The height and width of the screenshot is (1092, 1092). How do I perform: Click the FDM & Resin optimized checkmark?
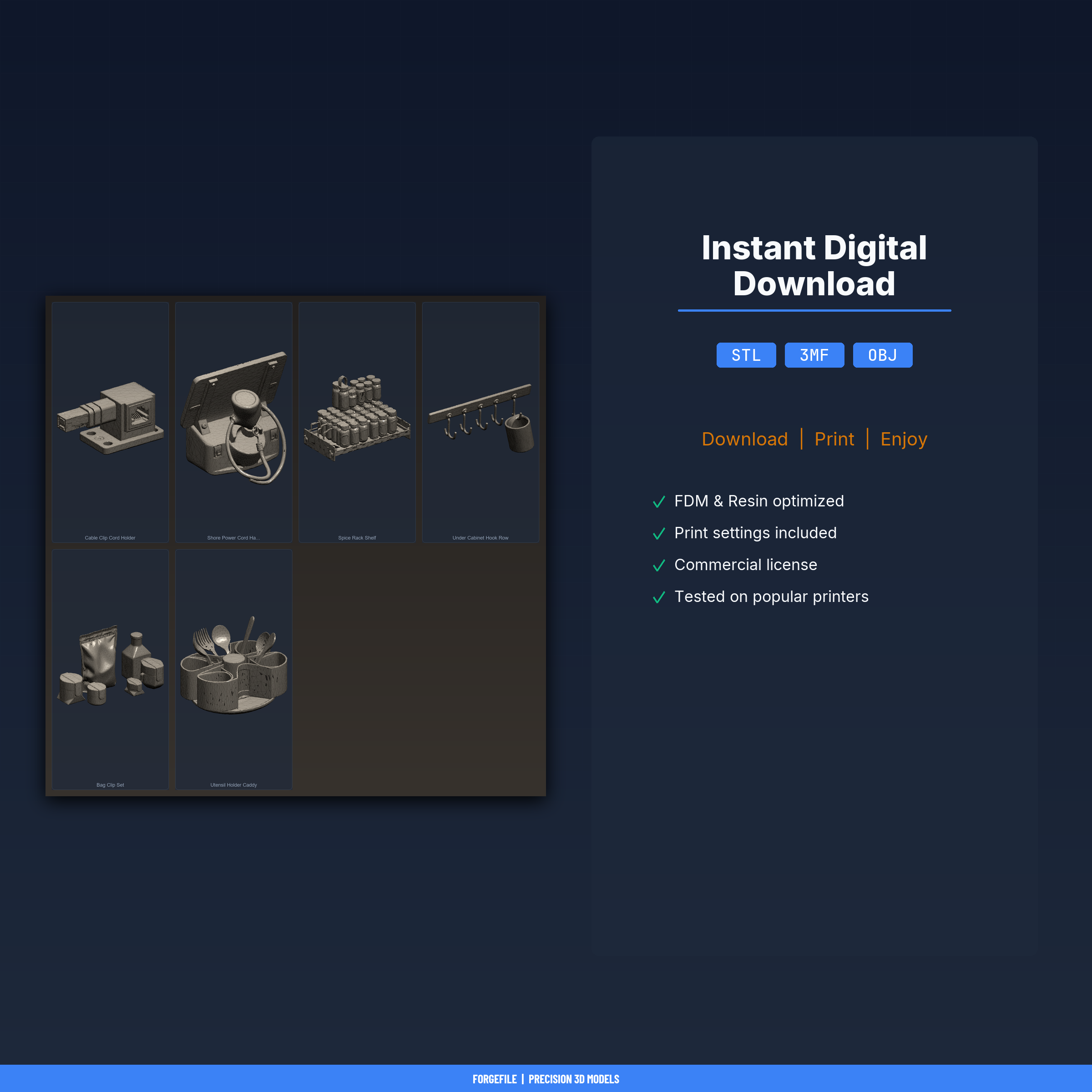coord(658,502)
